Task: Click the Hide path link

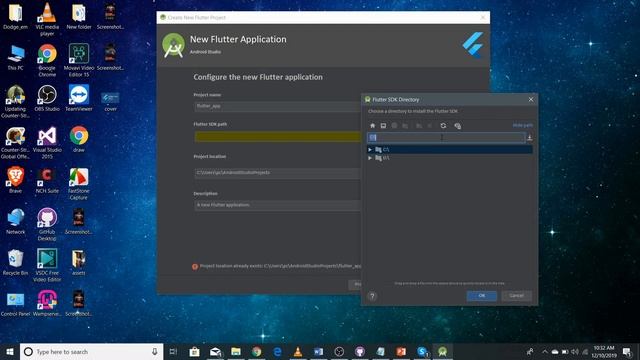Action: [x=522, y=125]
